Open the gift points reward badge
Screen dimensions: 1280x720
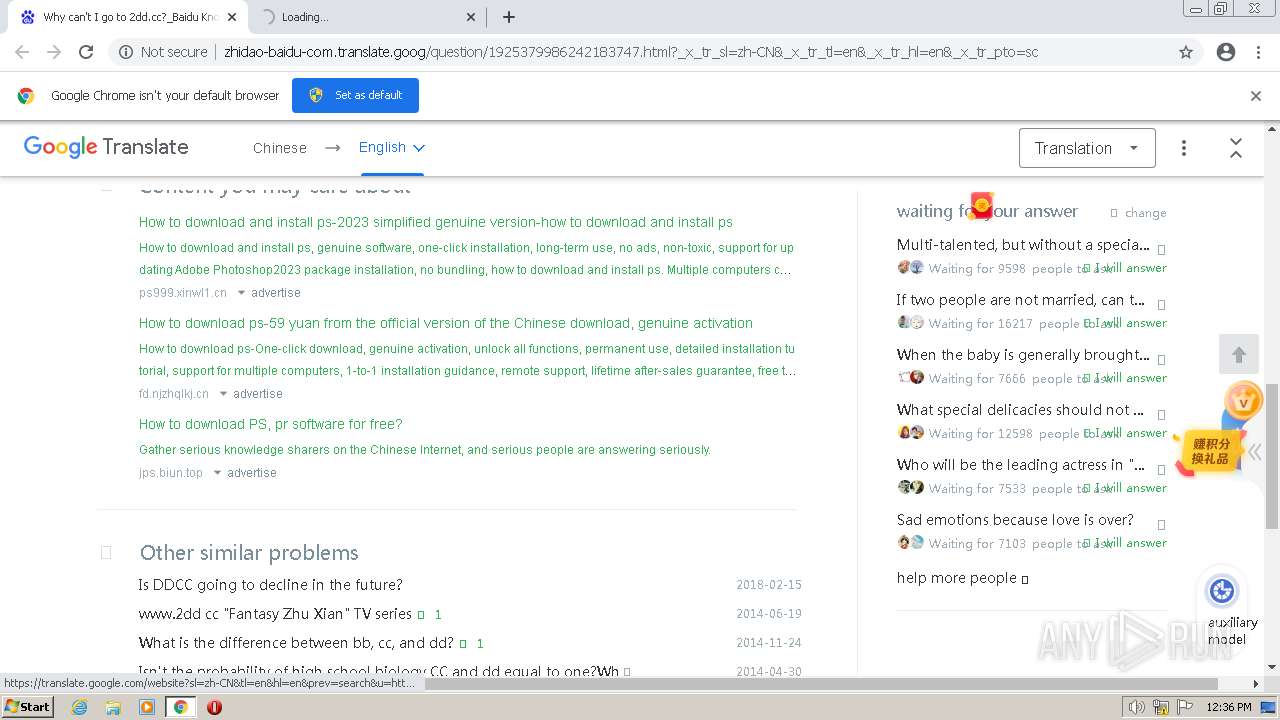pos(1209,450)
